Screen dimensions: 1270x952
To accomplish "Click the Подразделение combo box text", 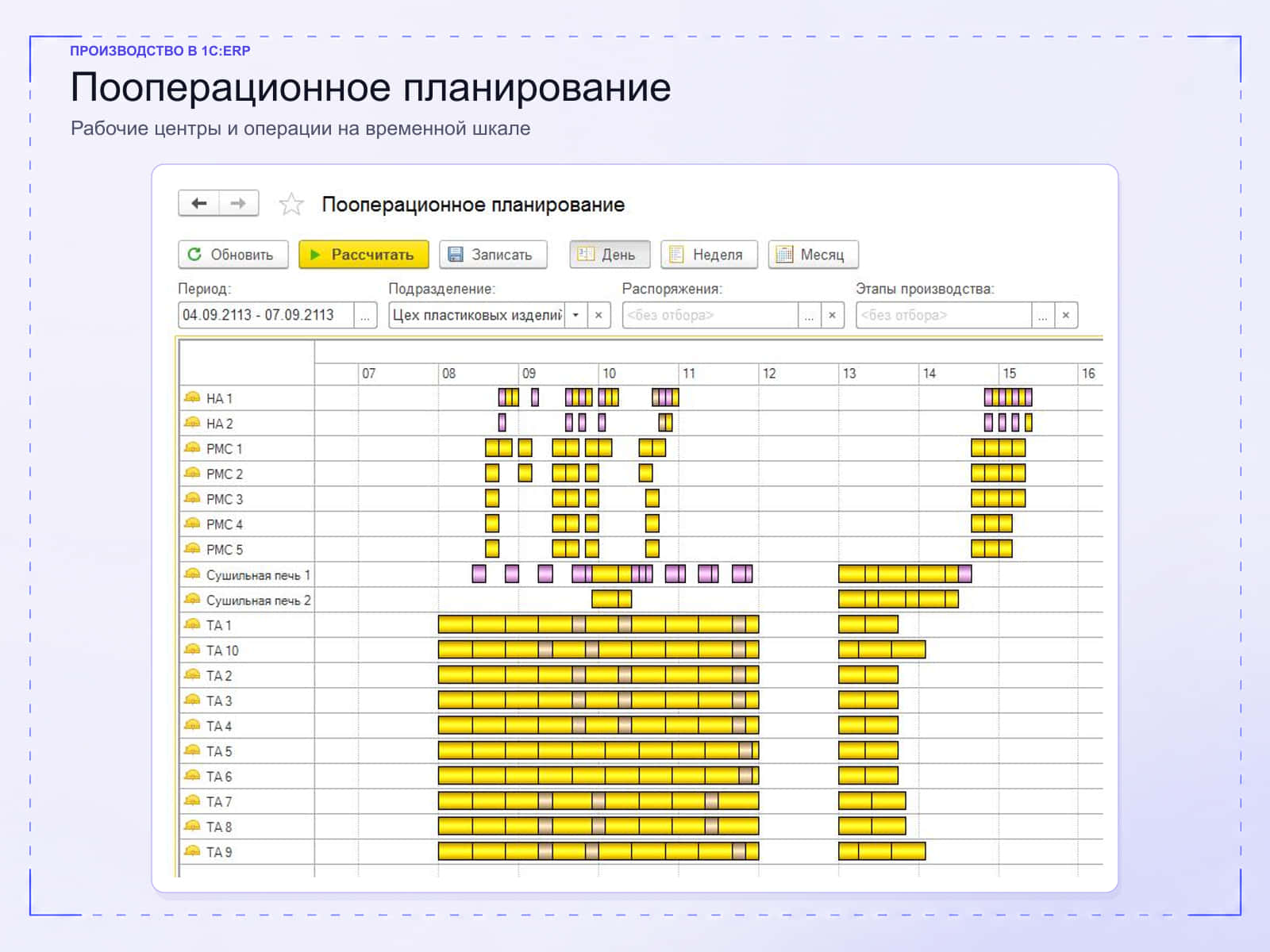I will tap(477, 315).
